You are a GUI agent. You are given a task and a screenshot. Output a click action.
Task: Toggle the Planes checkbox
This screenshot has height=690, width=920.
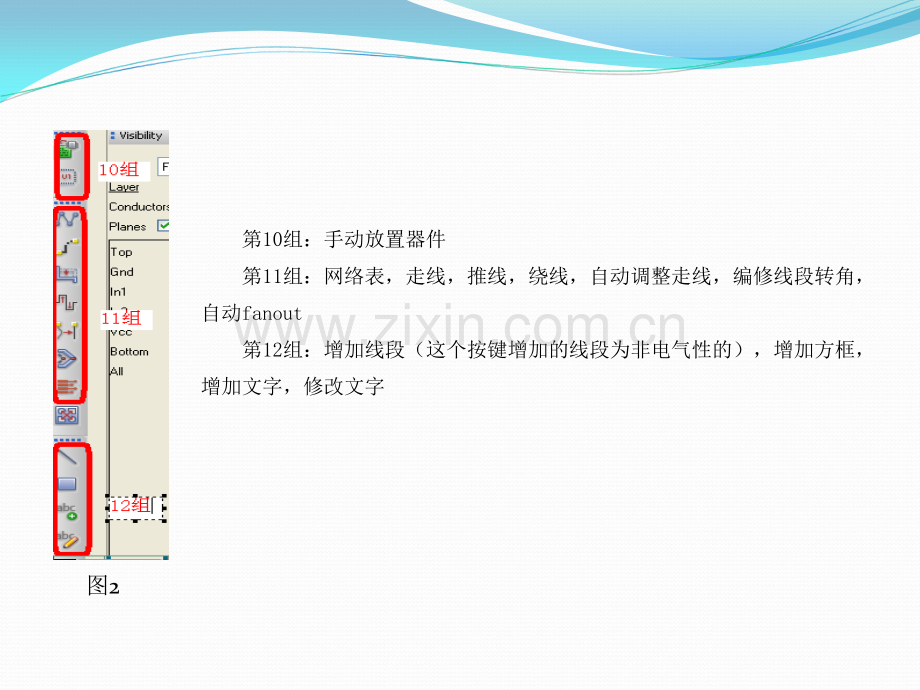[x=164, y=226]
